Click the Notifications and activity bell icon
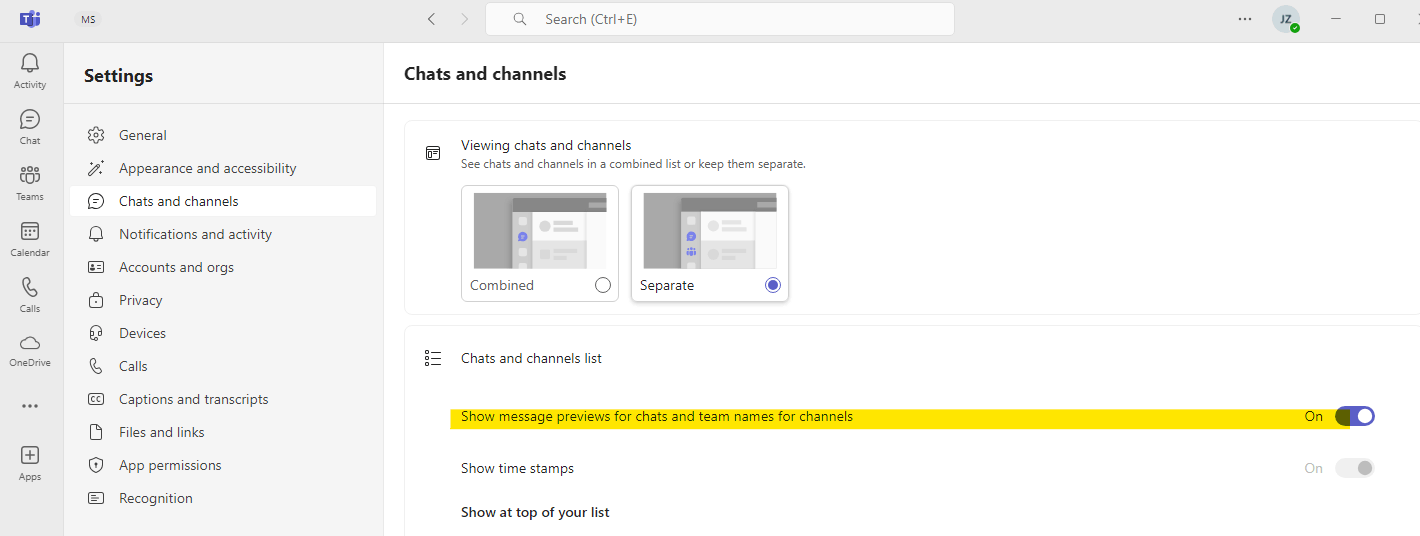 coord(96,234)
